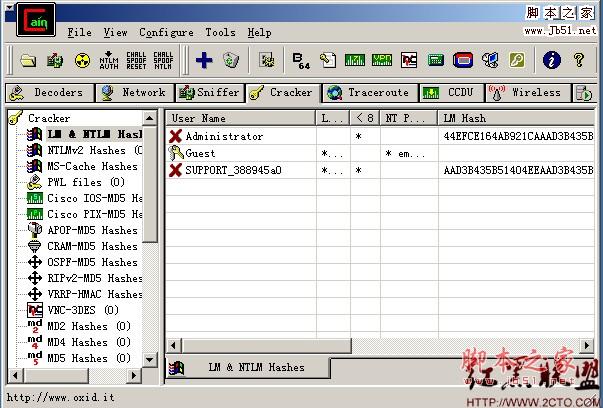Switch to the Sniffer tab
The image size is (603, 408).
pos(210,93)
